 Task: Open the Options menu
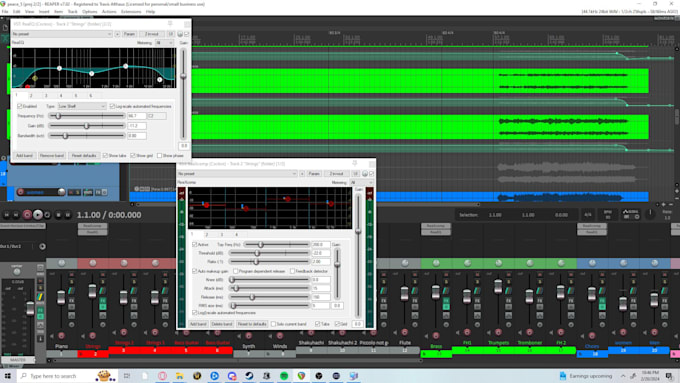(89, 12)
